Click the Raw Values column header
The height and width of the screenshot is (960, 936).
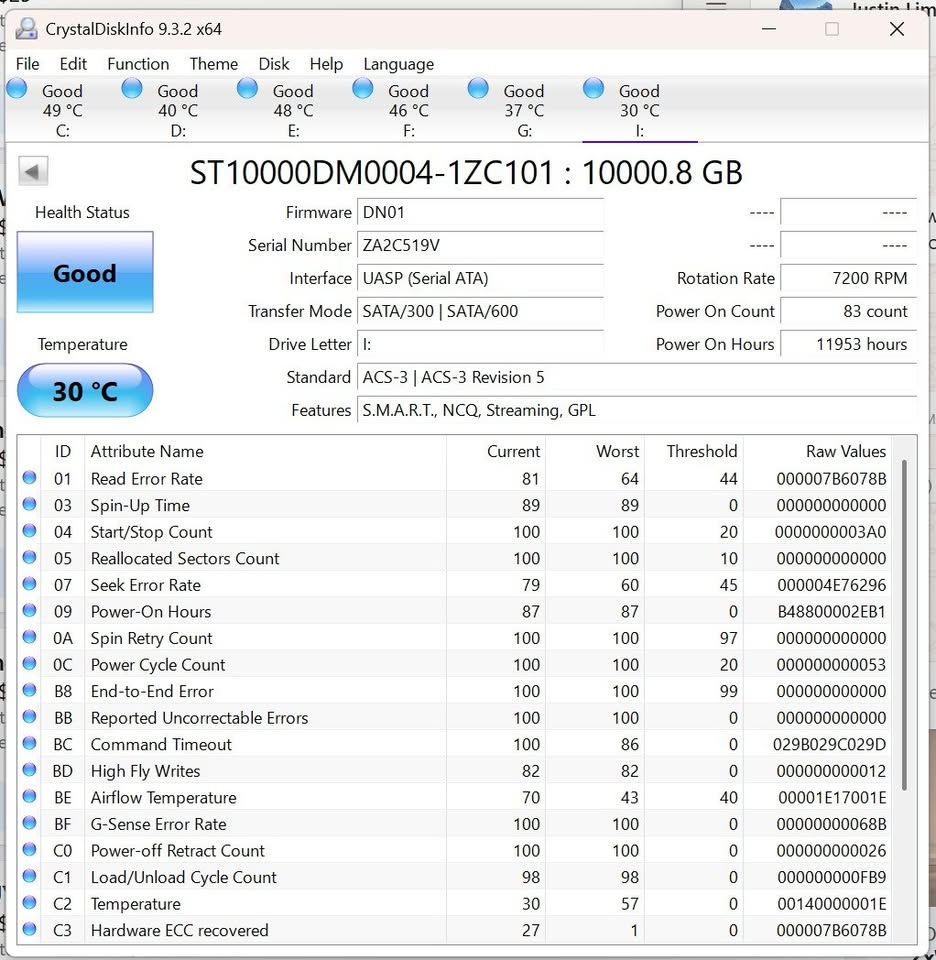click(x=845, y=451)
